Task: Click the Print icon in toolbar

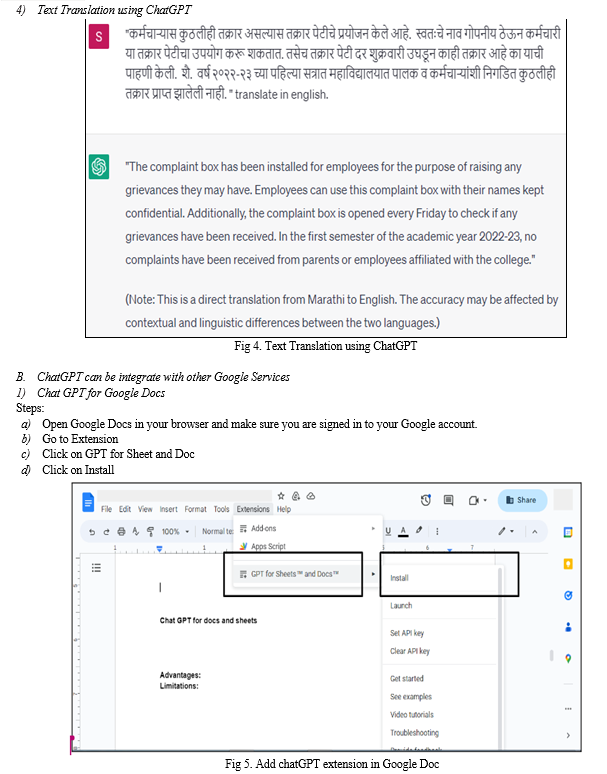Action: click(x=121, y=532)
